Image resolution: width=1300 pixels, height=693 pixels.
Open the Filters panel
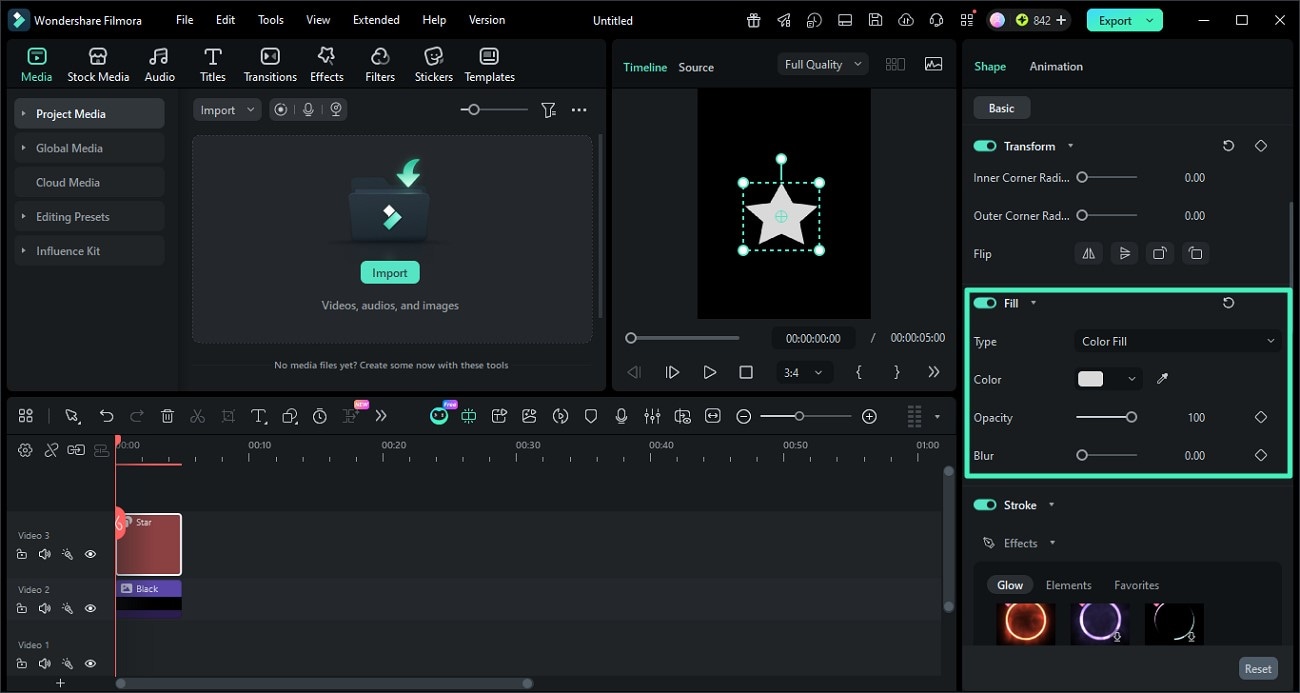point(379,63)
